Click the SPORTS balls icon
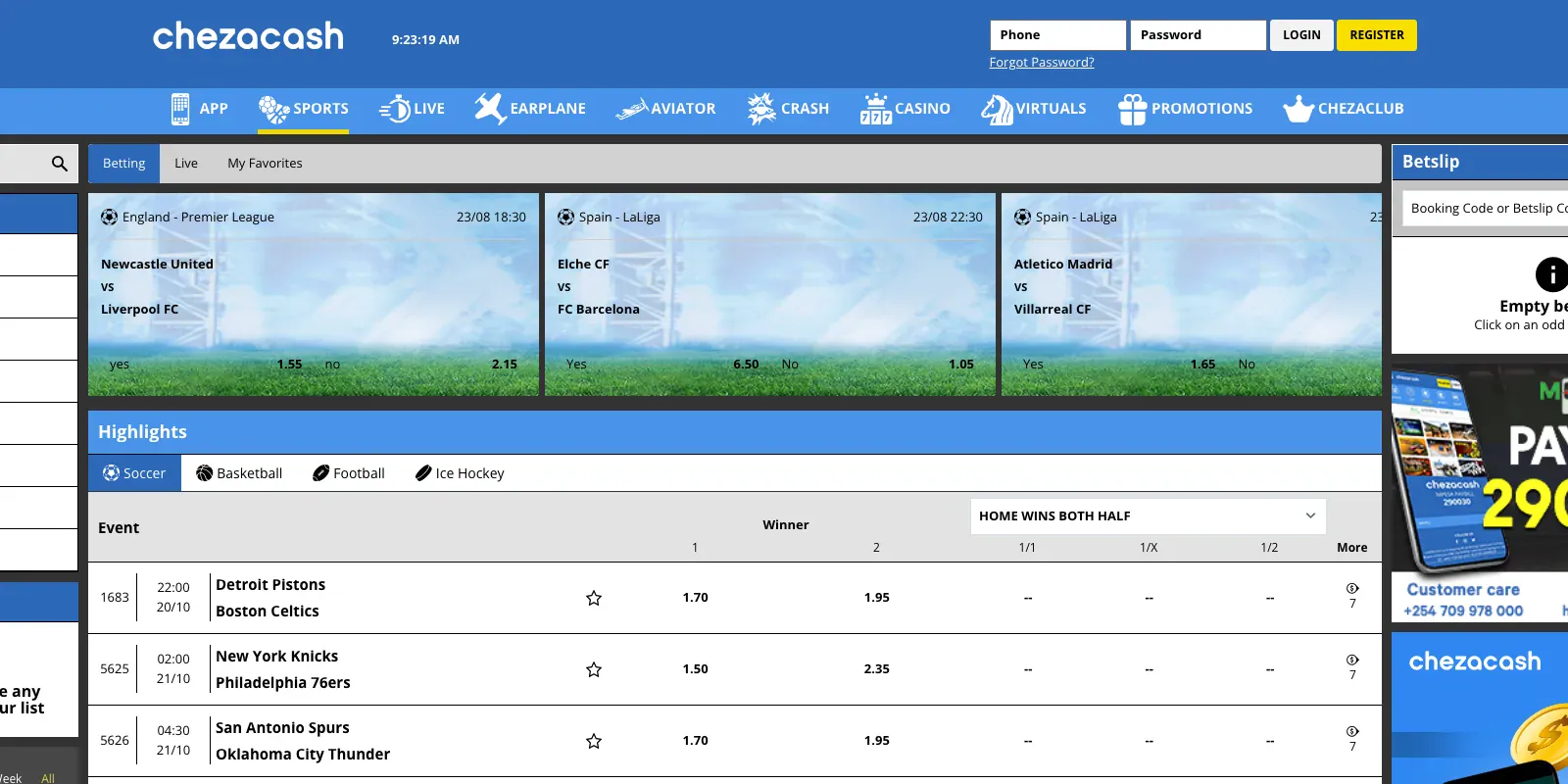 point(273,109)
